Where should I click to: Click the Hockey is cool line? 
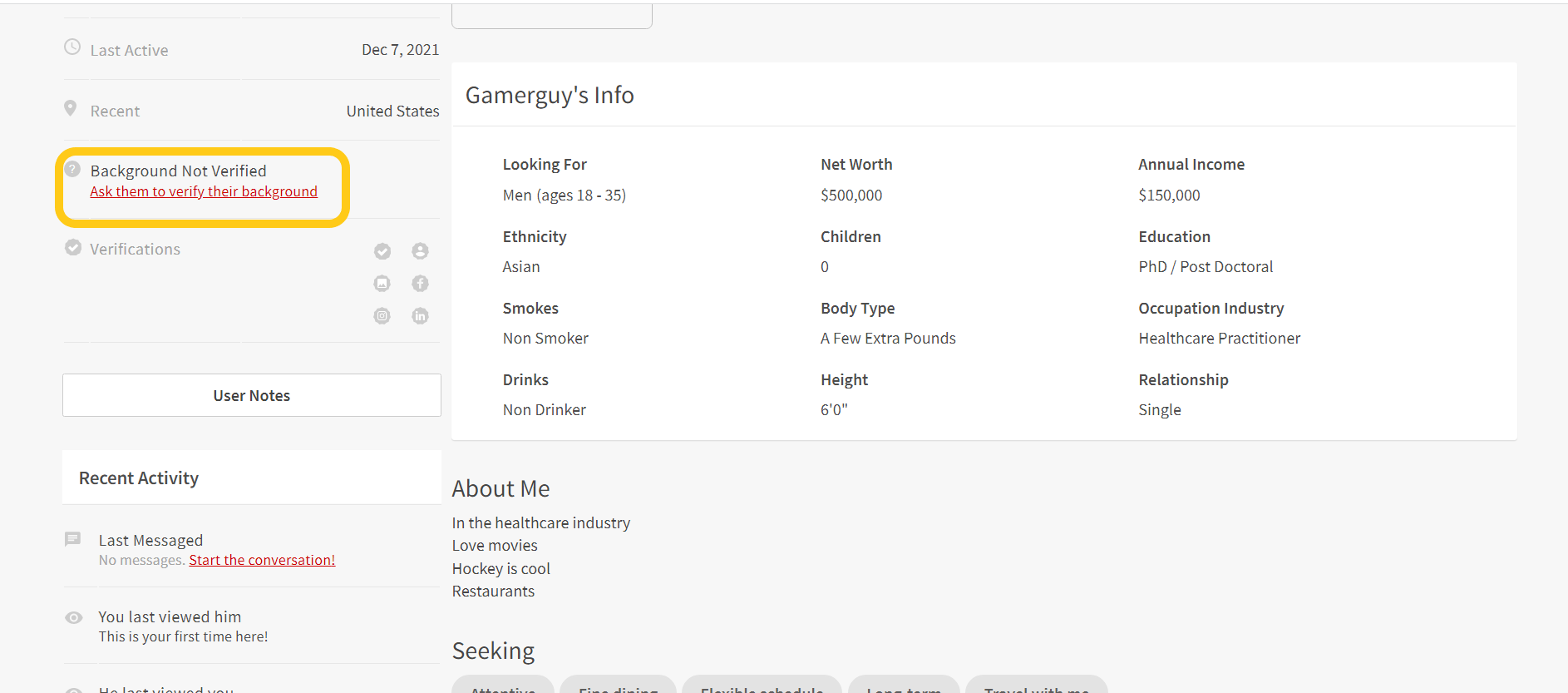[x=501, y=568]
